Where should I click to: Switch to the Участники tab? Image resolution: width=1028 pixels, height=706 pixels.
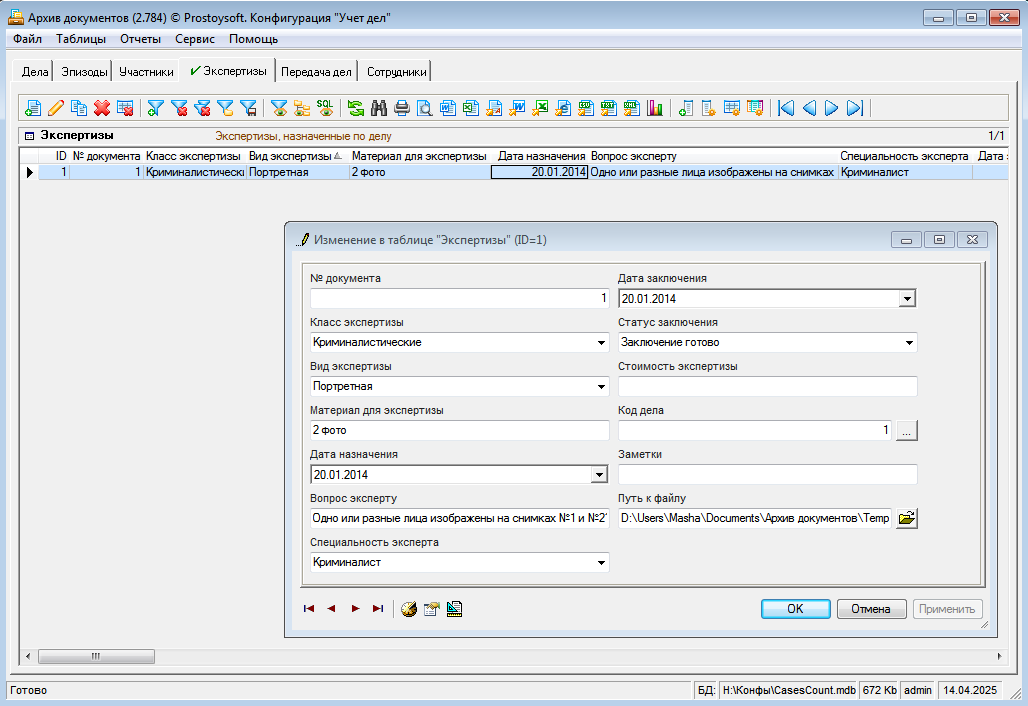click(x=146, y=72)
